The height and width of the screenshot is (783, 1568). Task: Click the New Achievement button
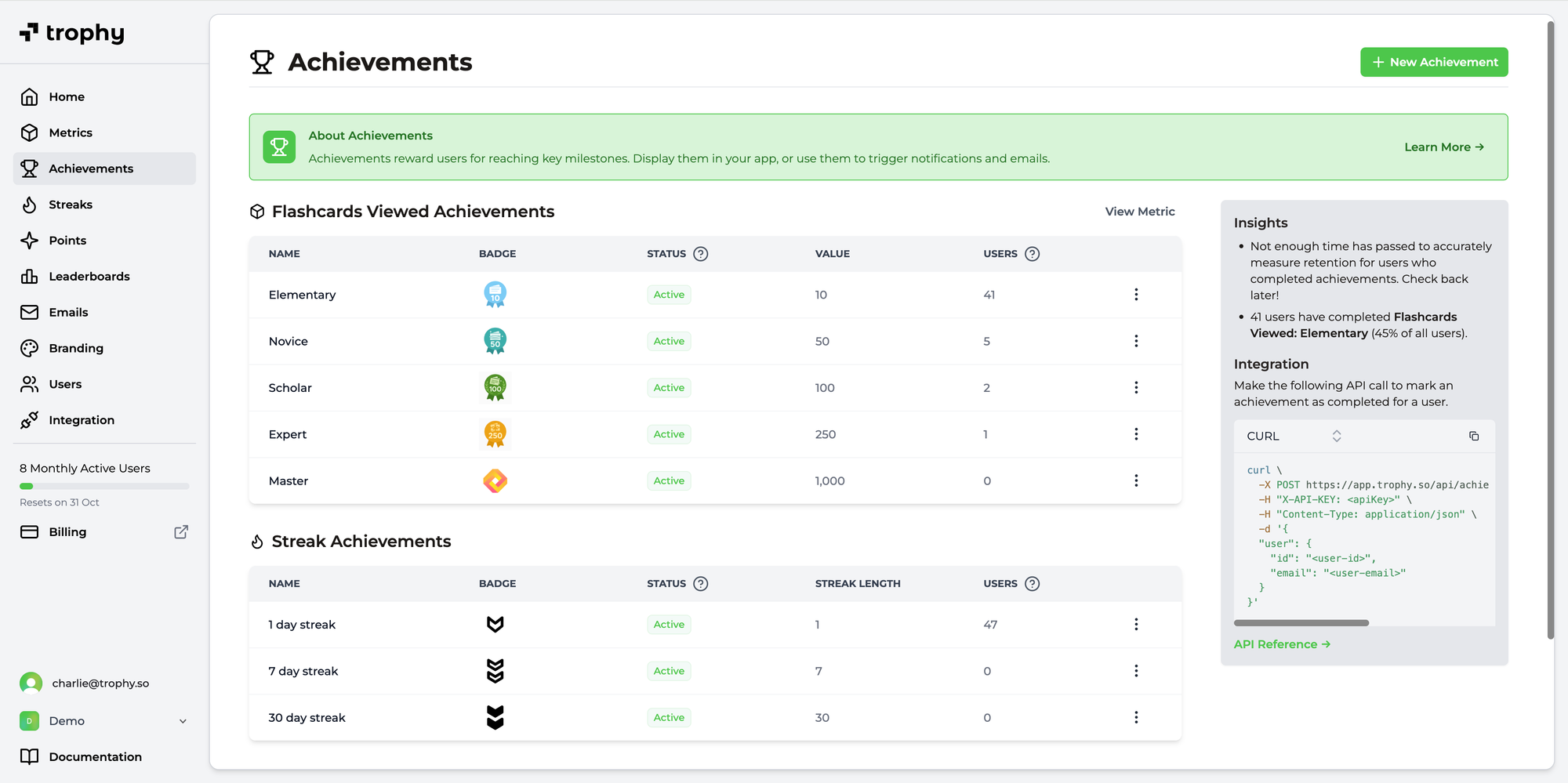click(x=1434, y=62)
